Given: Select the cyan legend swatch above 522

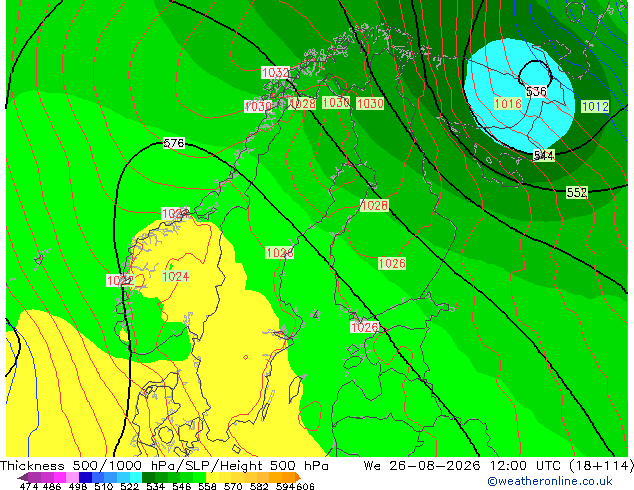Looking at the screenshot, I should coord(136,477).
